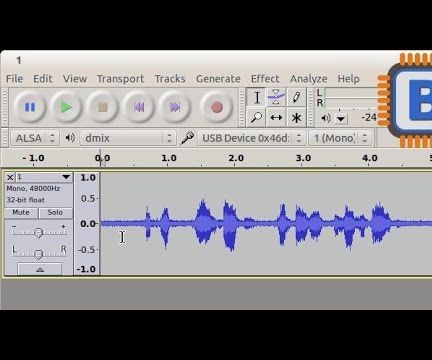
Task: Open the Analyze menu
Action: click(309, 79)
